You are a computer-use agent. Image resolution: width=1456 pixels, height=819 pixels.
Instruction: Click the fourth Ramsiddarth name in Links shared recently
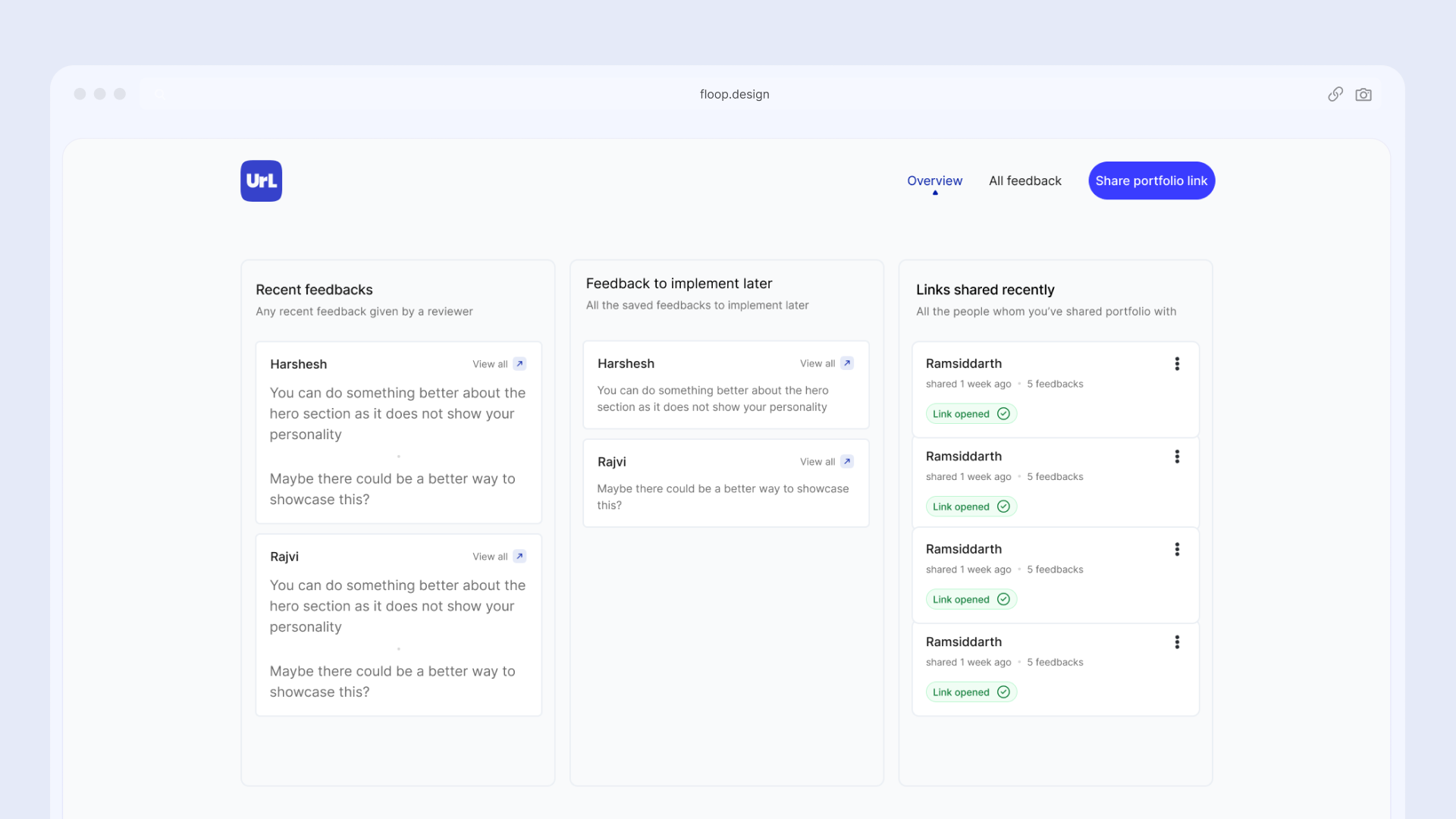pyautogui.click(x=963, y=642)
